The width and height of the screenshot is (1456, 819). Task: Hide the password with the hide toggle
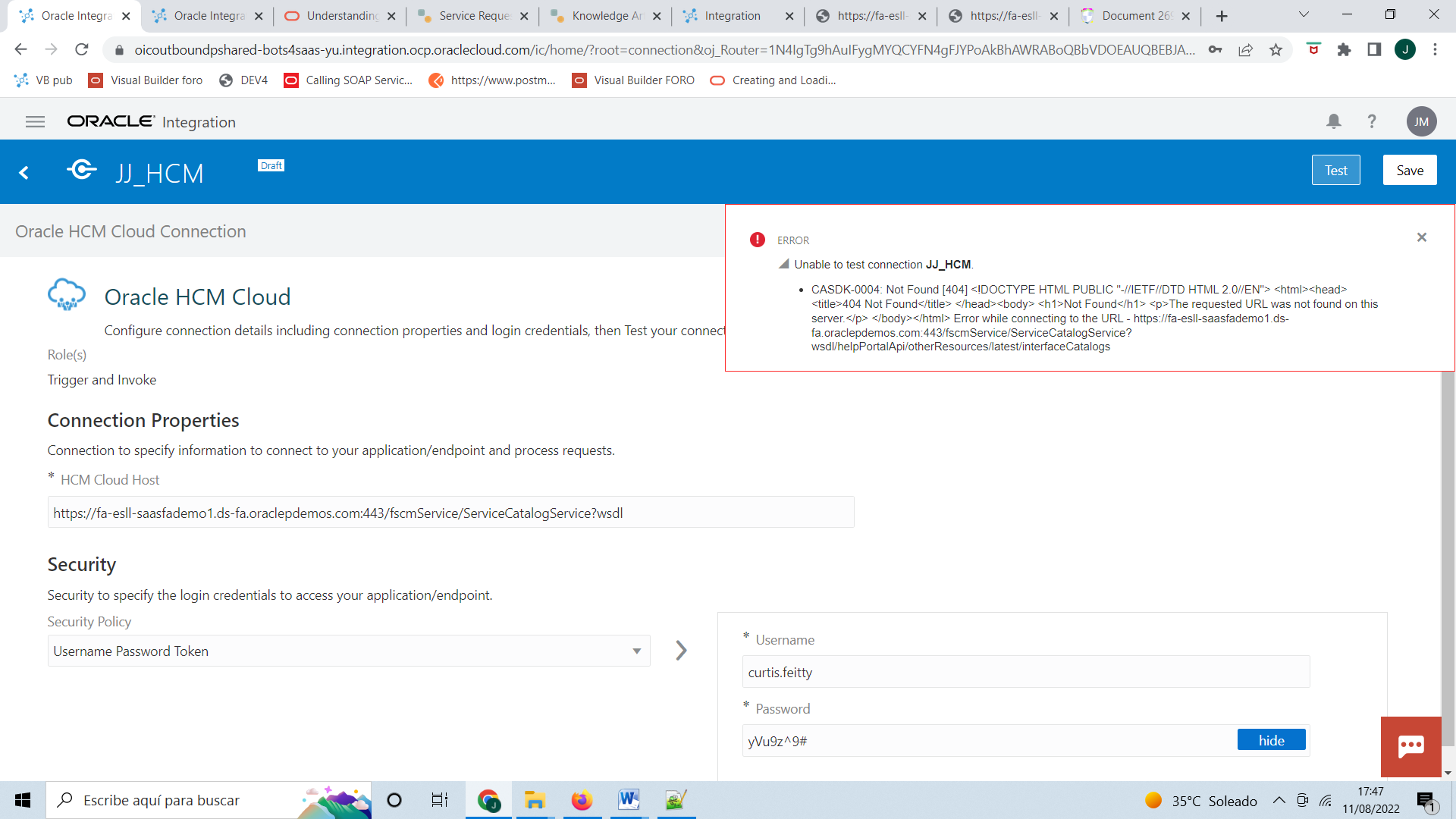[x=1271, y=740]
